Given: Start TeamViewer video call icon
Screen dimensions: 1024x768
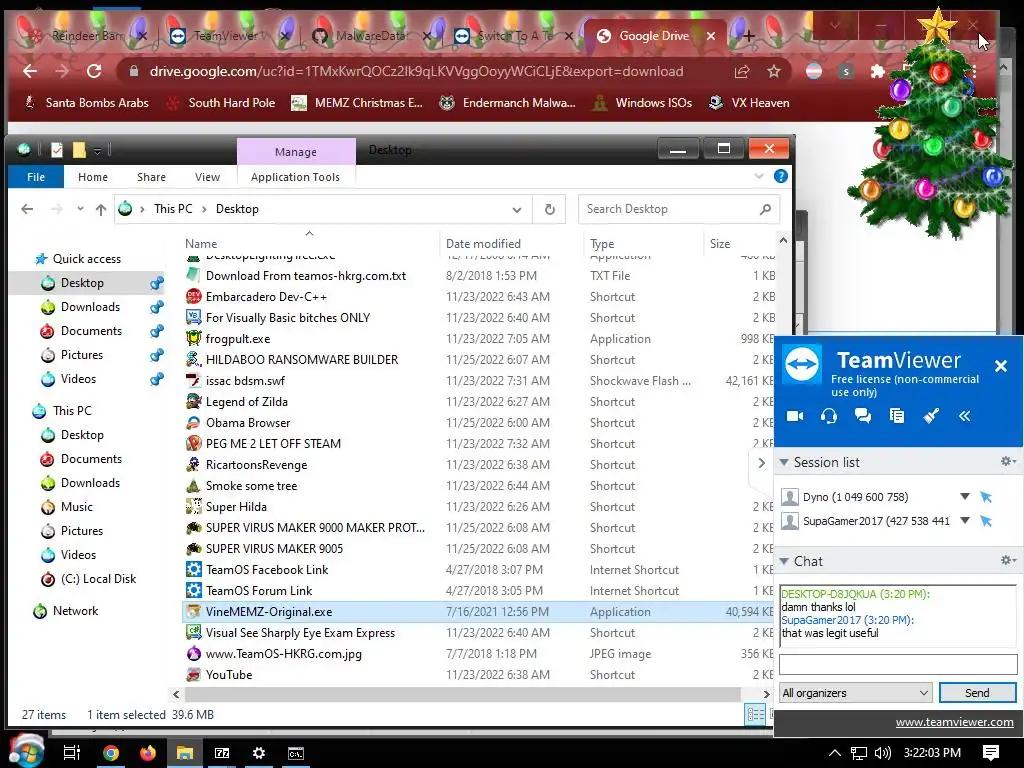Looking at the screenshot, I should (x=795, y=416).
